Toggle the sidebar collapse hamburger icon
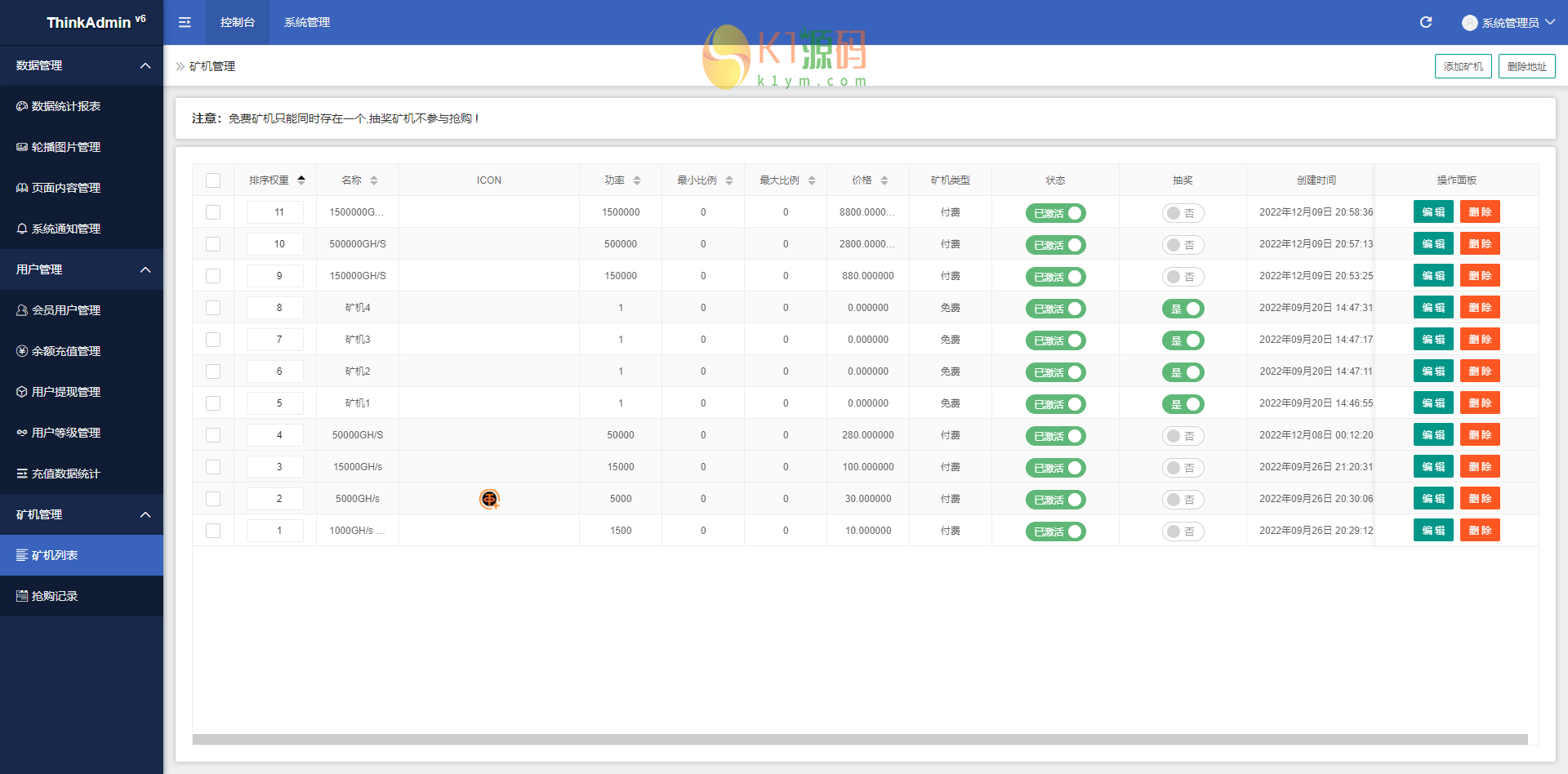This screenshot has width=1568, height=774. point(185,22)
